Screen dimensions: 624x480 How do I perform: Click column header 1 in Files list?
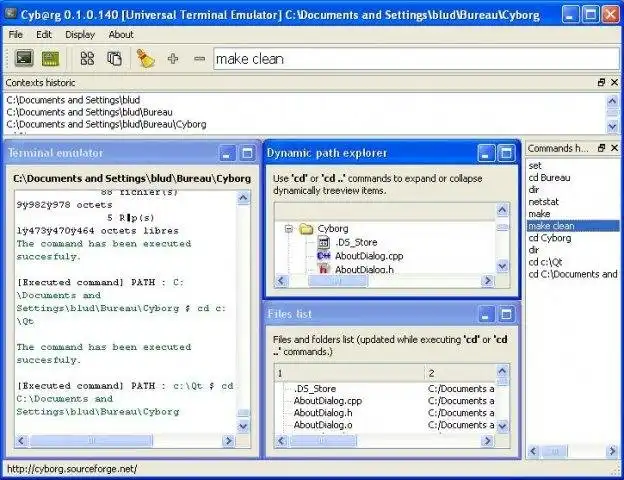coord(350,373)
